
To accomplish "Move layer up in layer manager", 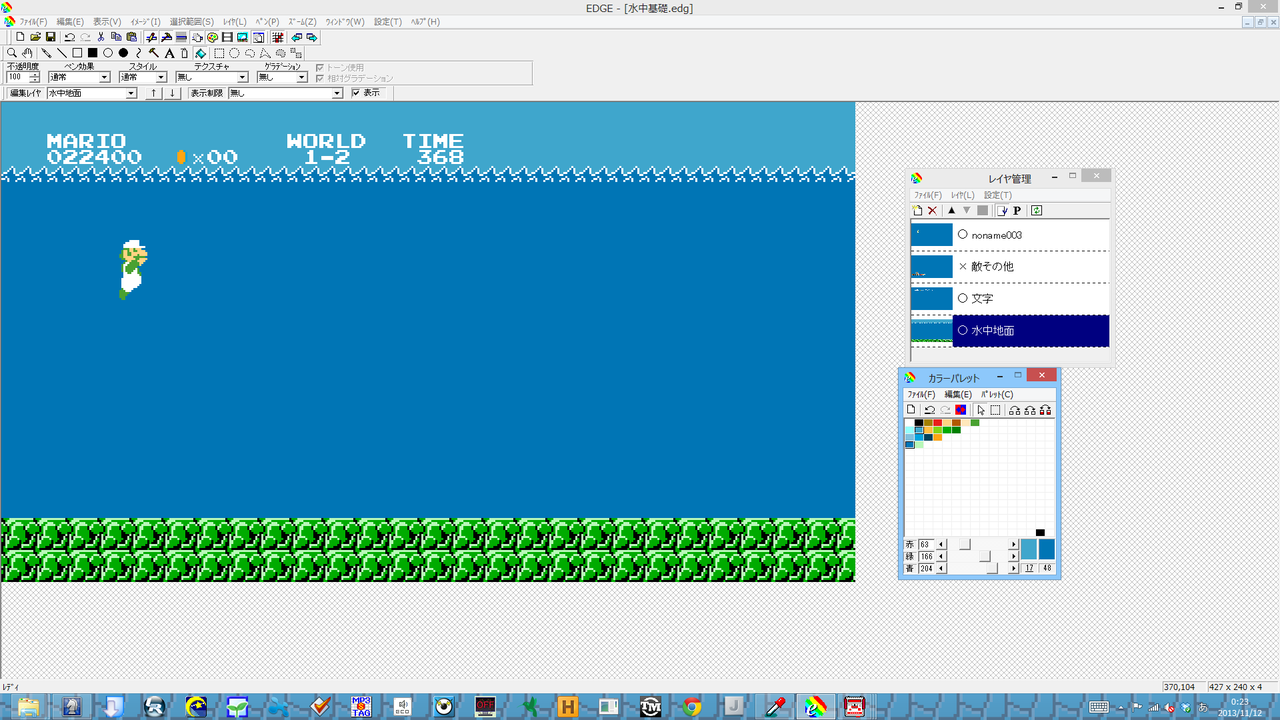I will pyautogui.click(x=951, y=210).
